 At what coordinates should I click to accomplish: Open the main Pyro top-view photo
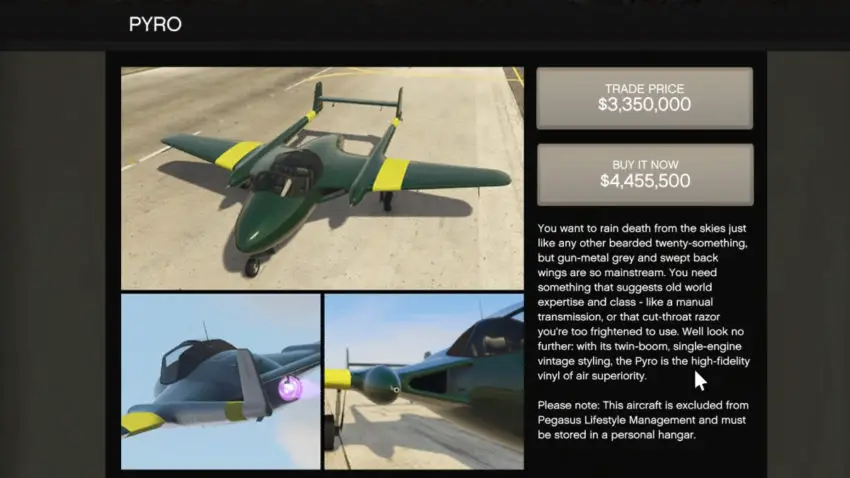coord(323,178)
